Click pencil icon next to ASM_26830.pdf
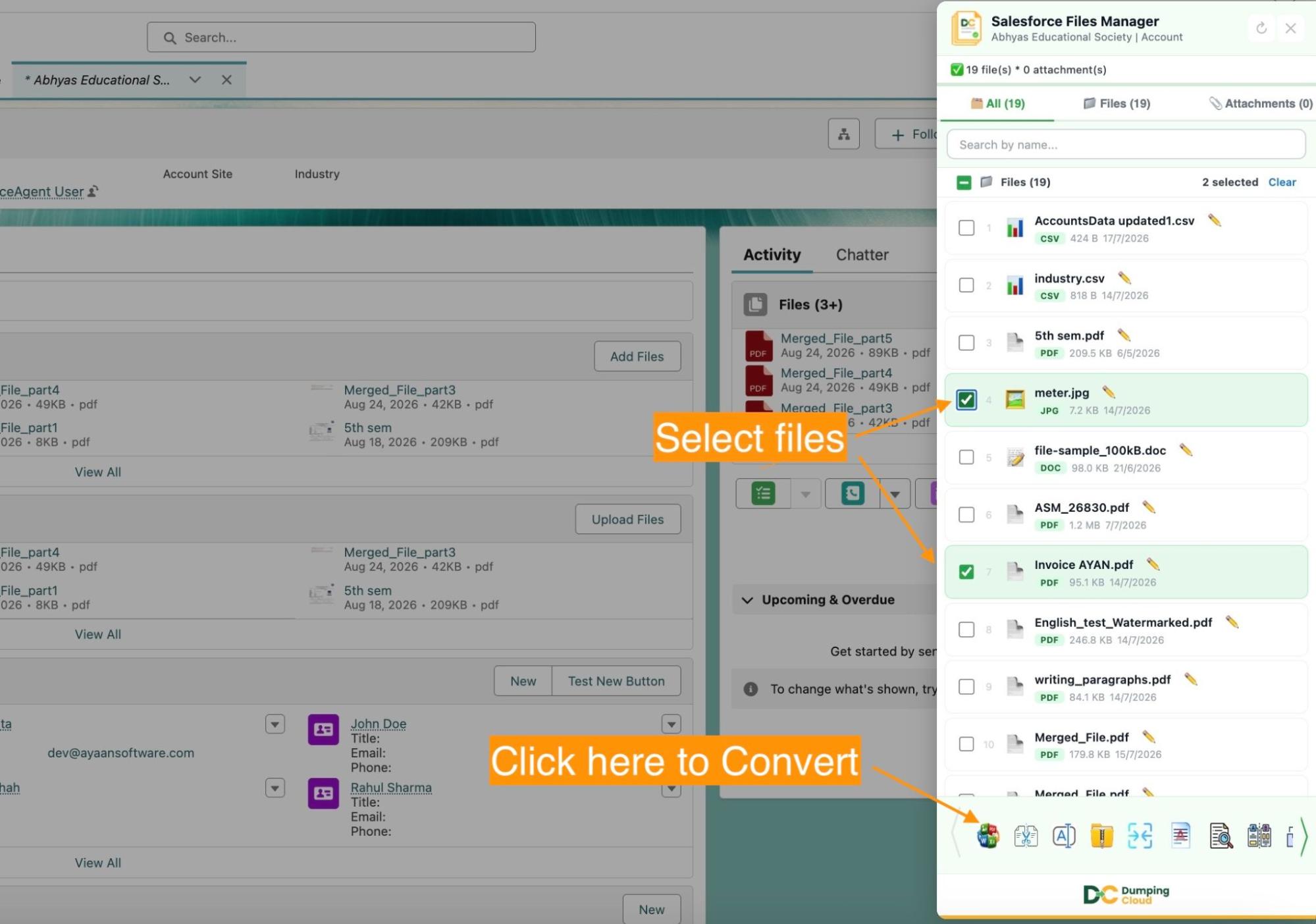Screen dimensions: 1316x924 (x=1149, y=507)
